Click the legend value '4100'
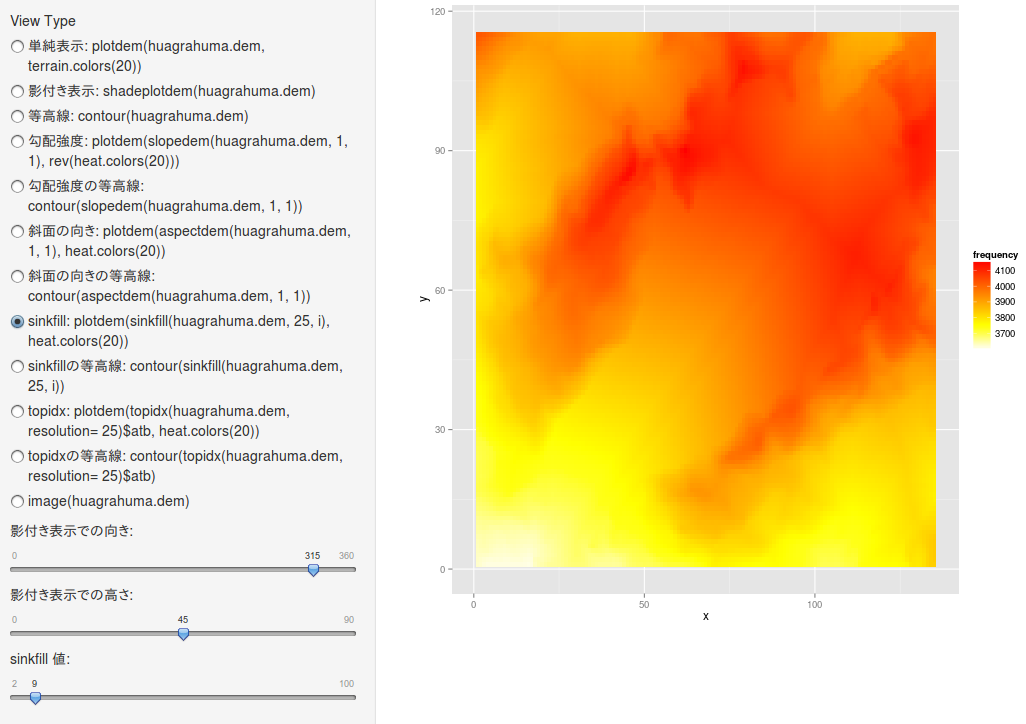This screenshot has height=724, width=1026. 1005,270
